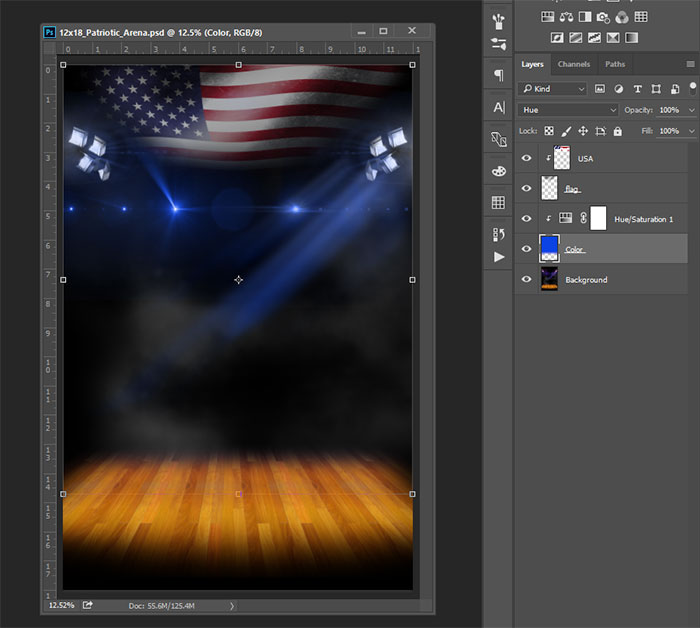The width and height of the screenshot is (700, 628).
Task: Add a Black & White adjustment
Action: click(x=585, y=17)
